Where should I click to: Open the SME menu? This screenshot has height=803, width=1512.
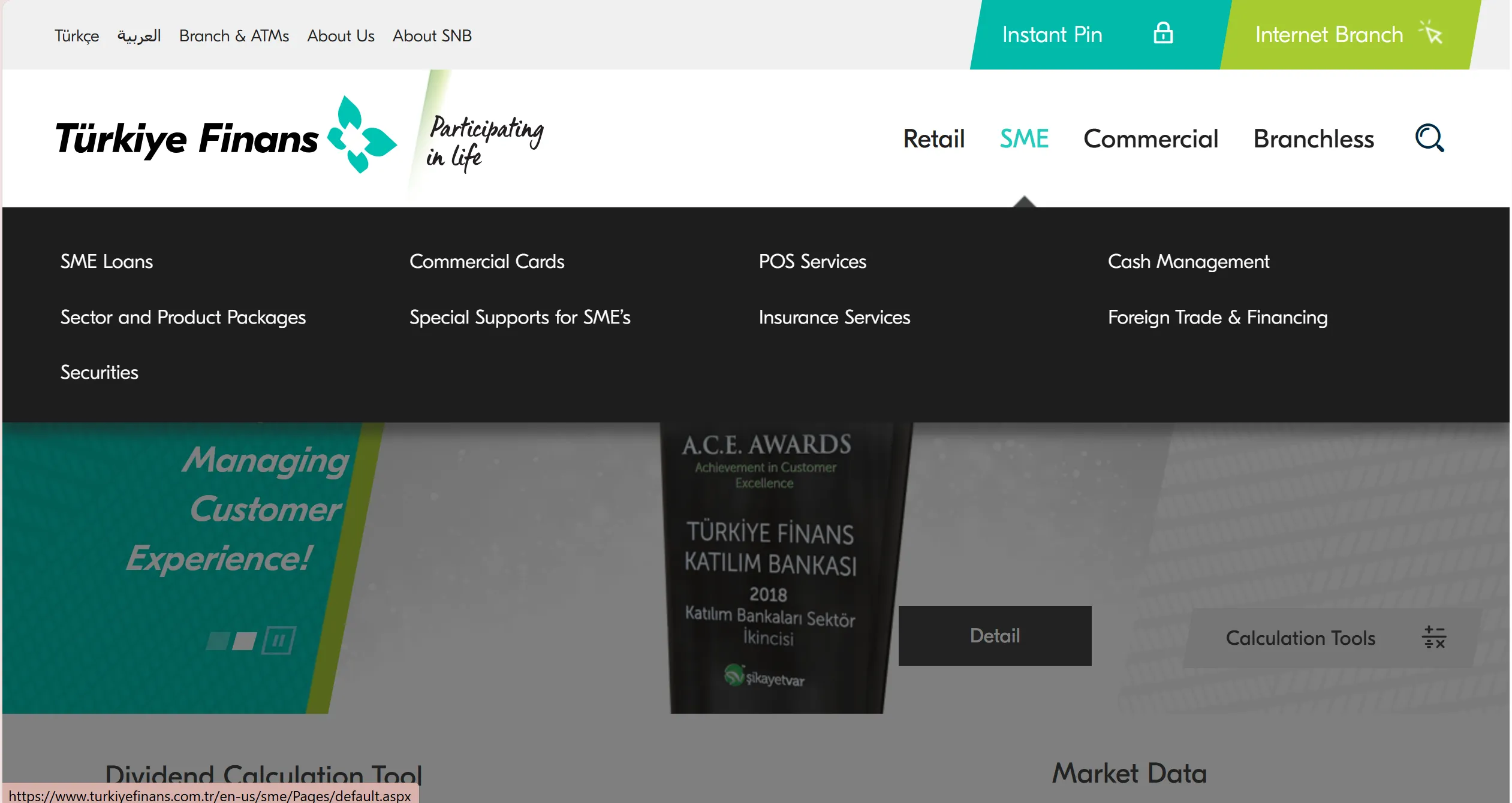point(1024,139)
